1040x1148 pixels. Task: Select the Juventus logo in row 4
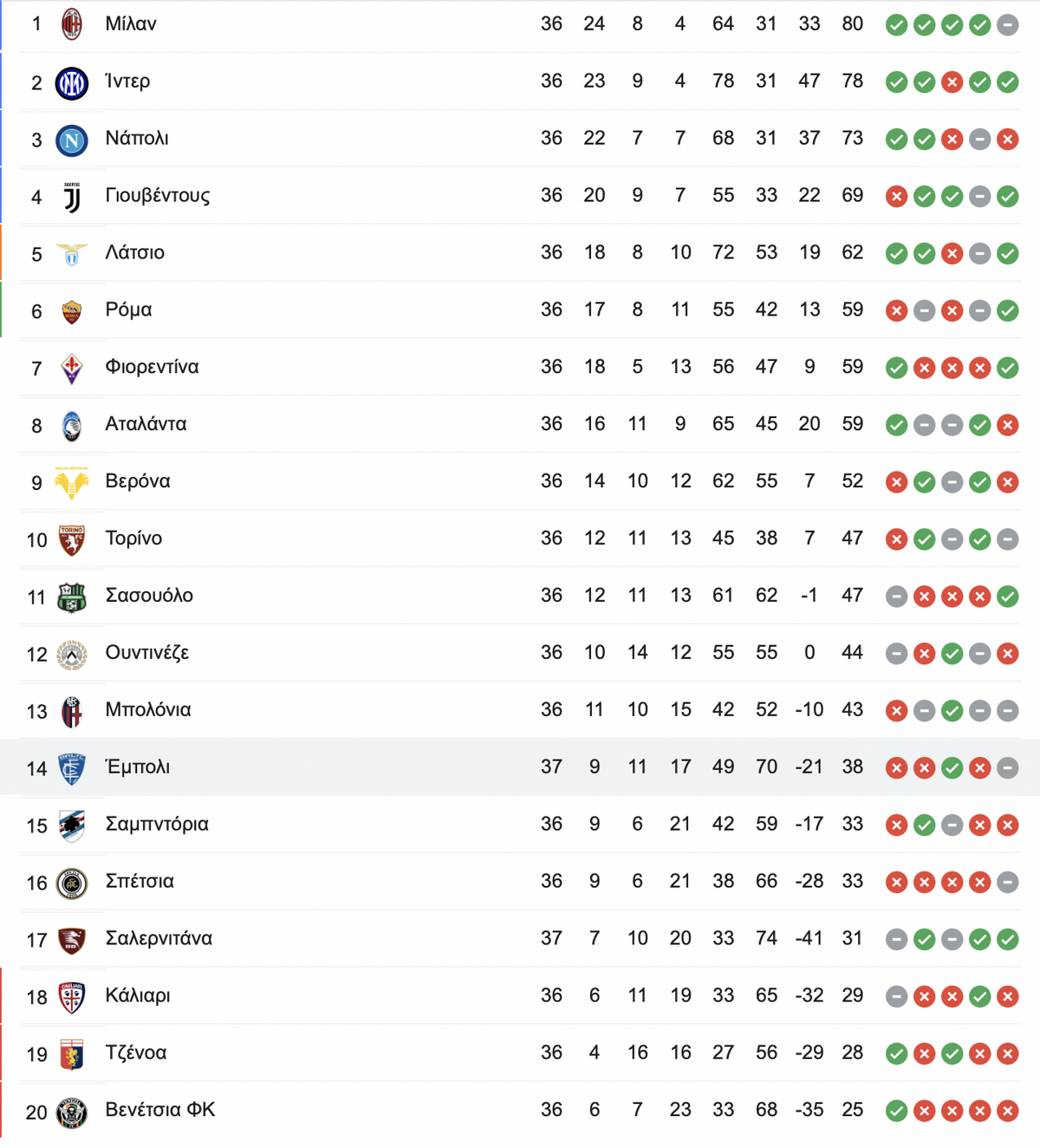click(72, 198)
